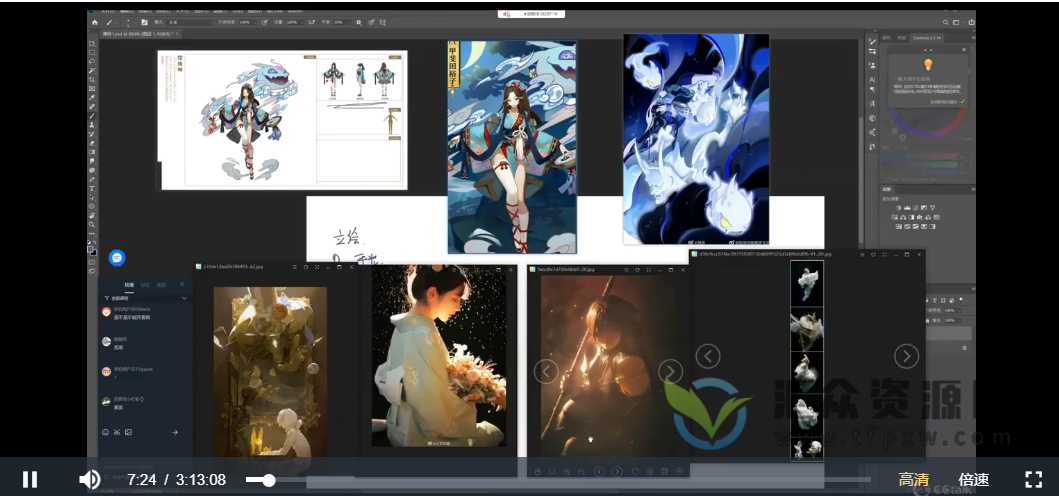The width and height of the screenshot is (1059, 496).
Task: Open the 3D panel cube icon
Action: (x=873, y=118)
